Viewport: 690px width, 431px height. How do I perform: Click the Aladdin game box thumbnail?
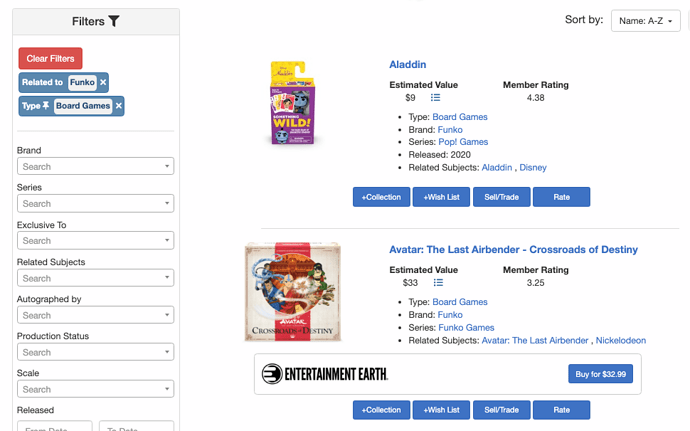292,102
